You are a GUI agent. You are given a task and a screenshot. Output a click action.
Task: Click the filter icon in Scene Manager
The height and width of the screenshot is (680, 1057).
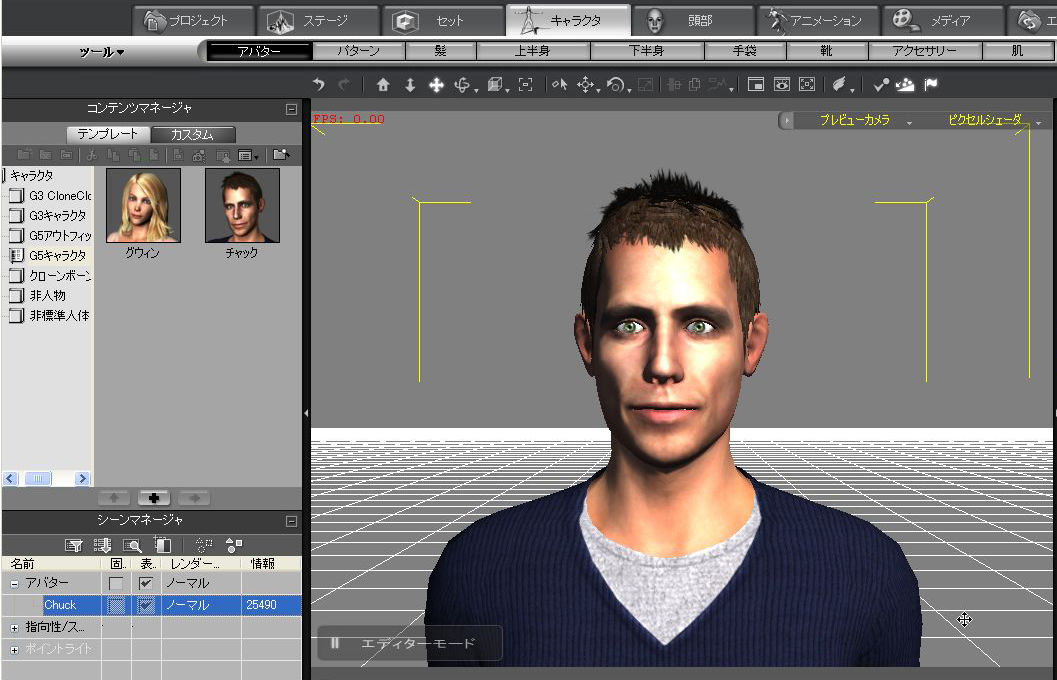pos(73,545)
